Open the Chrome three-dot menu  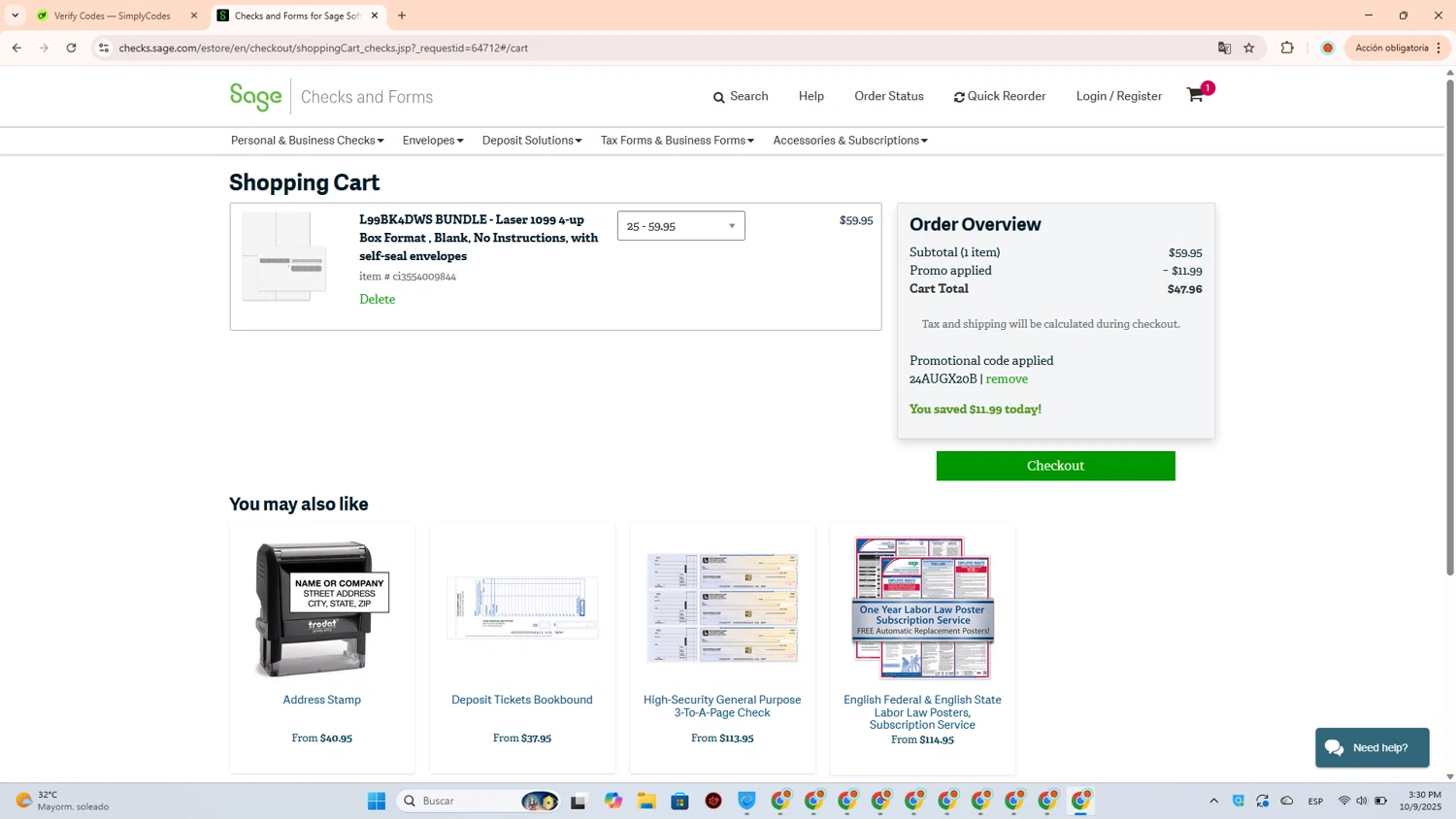(x=1439, y=48)
